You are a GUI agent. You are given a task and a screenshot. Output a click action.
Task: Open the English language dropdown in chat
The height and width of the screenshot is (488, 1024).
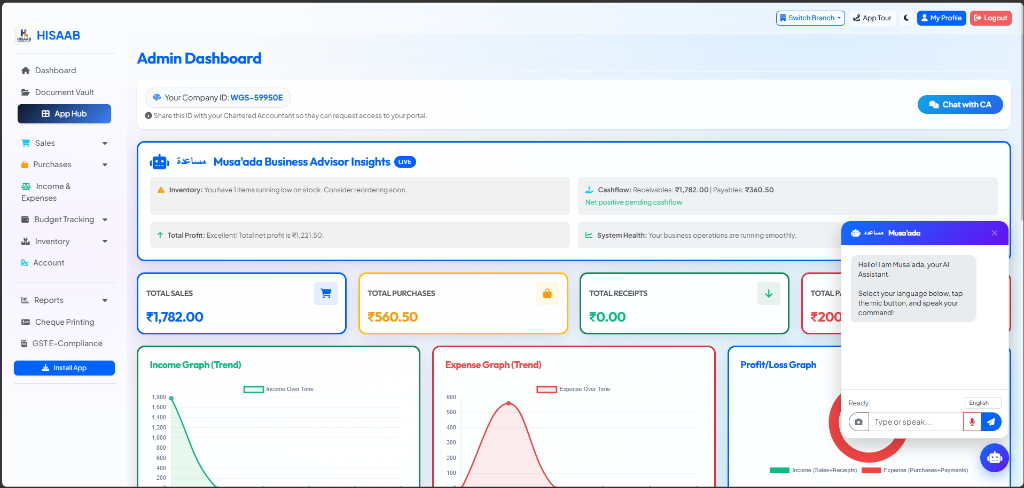(x=983, y=403)
